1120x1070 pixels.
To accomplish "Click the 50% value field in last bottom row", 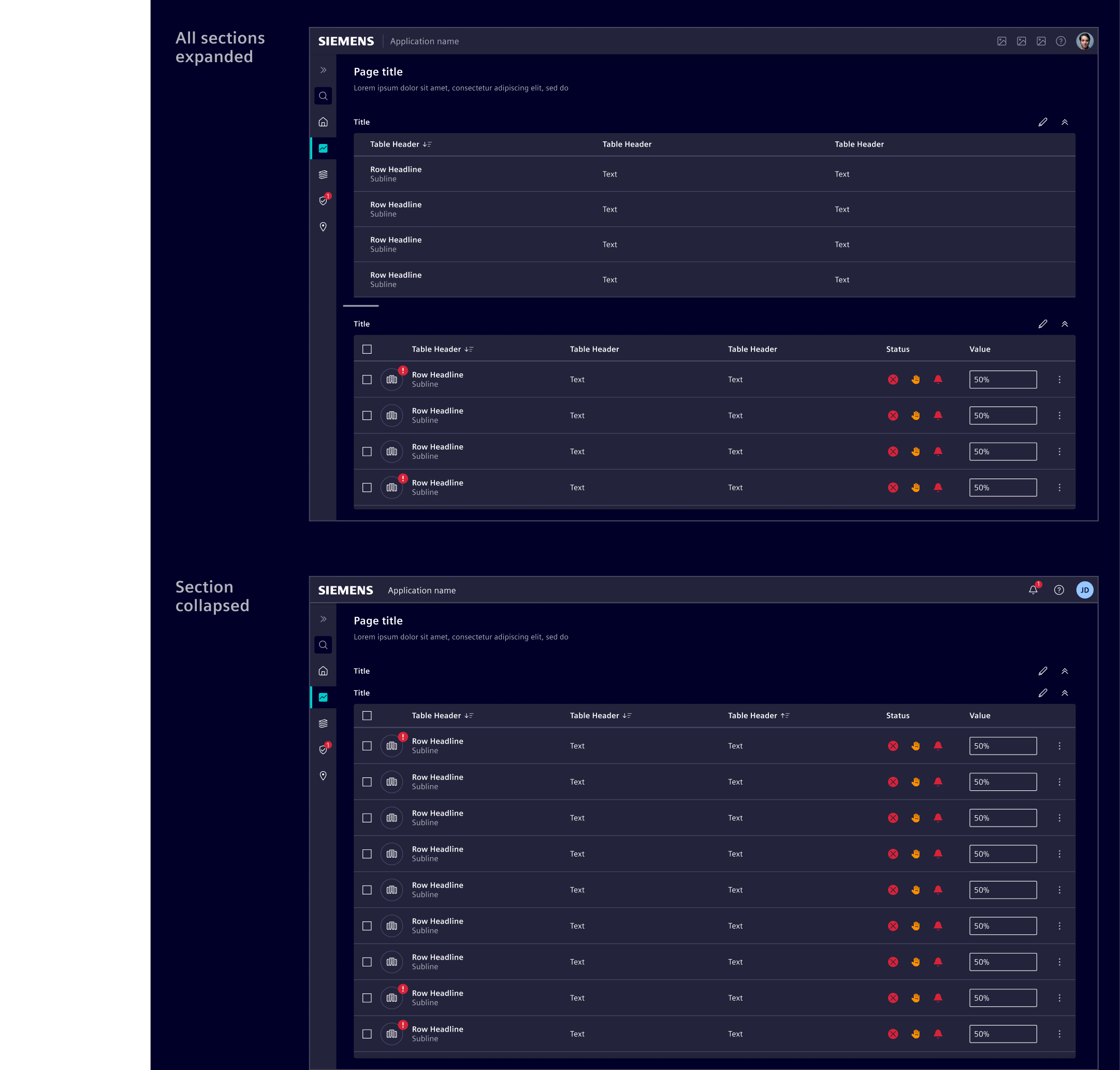I will pos(1002,1034).
